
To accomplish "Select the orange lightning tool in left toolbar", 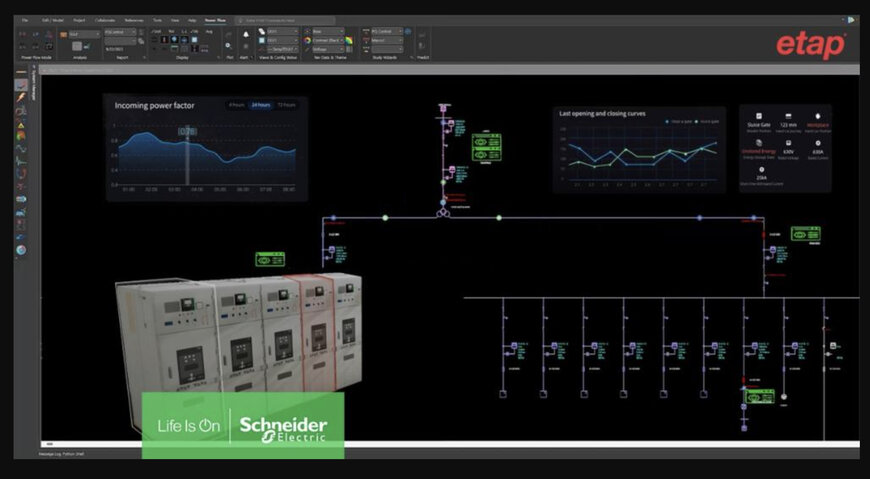I will [x=21, y=98].
